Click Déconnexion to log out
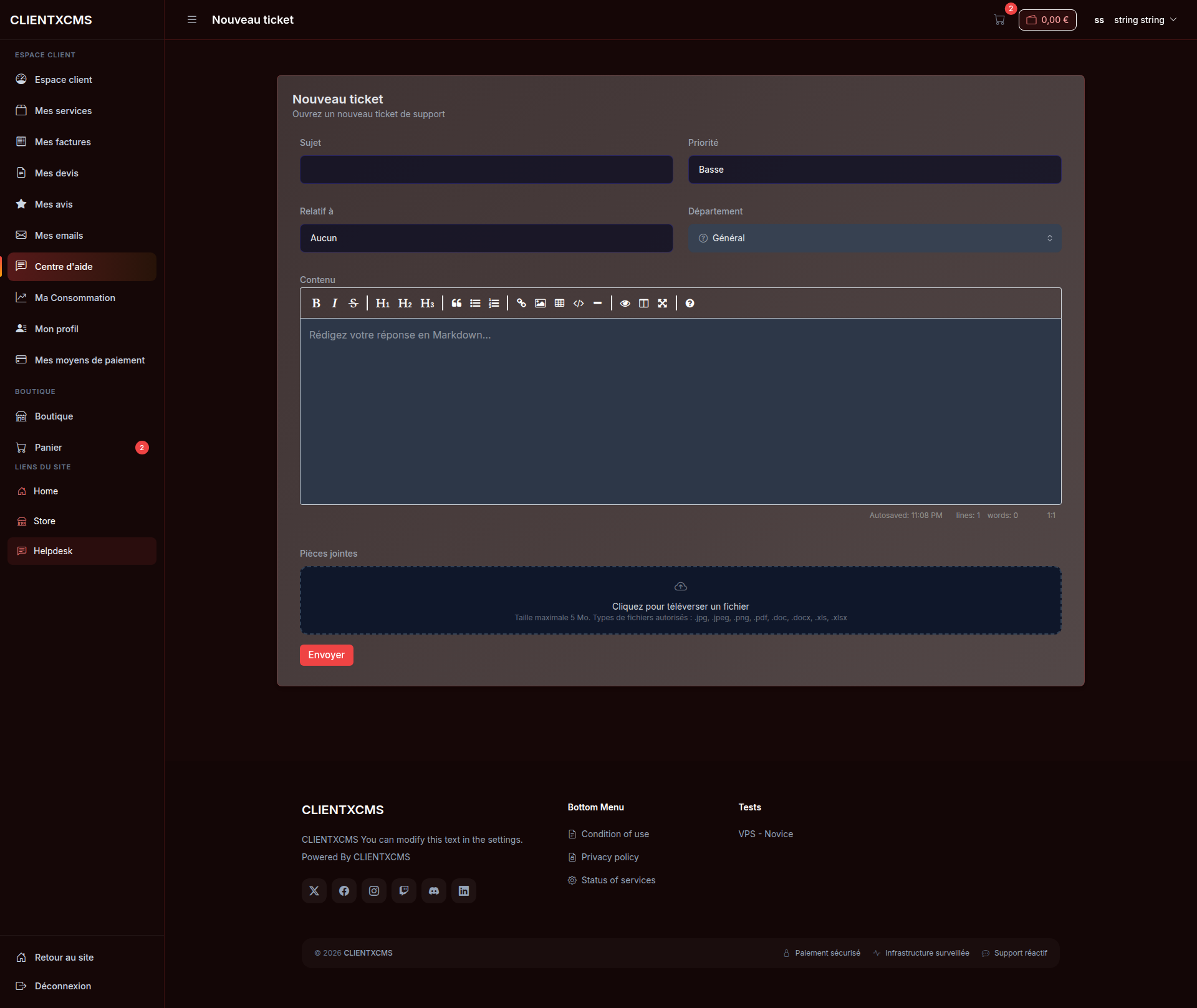The width and height of the screenshot is (1197, 1008). pos(82,986)
